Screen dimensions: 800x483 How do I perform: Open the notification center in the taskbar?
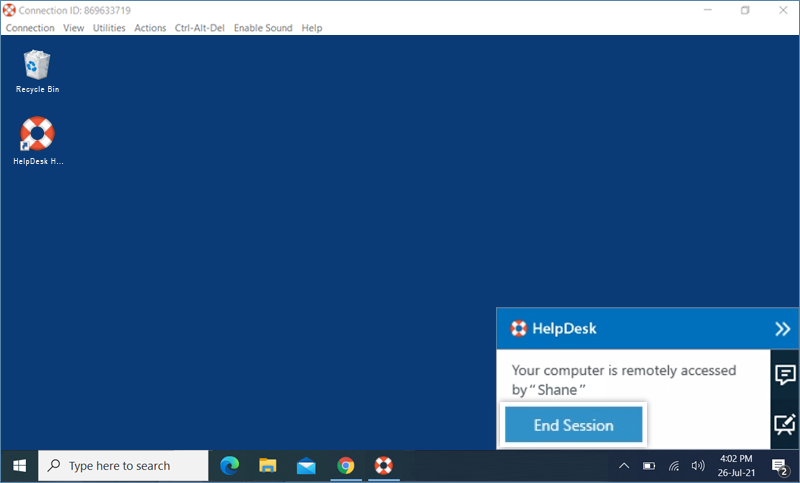point(779,466)
